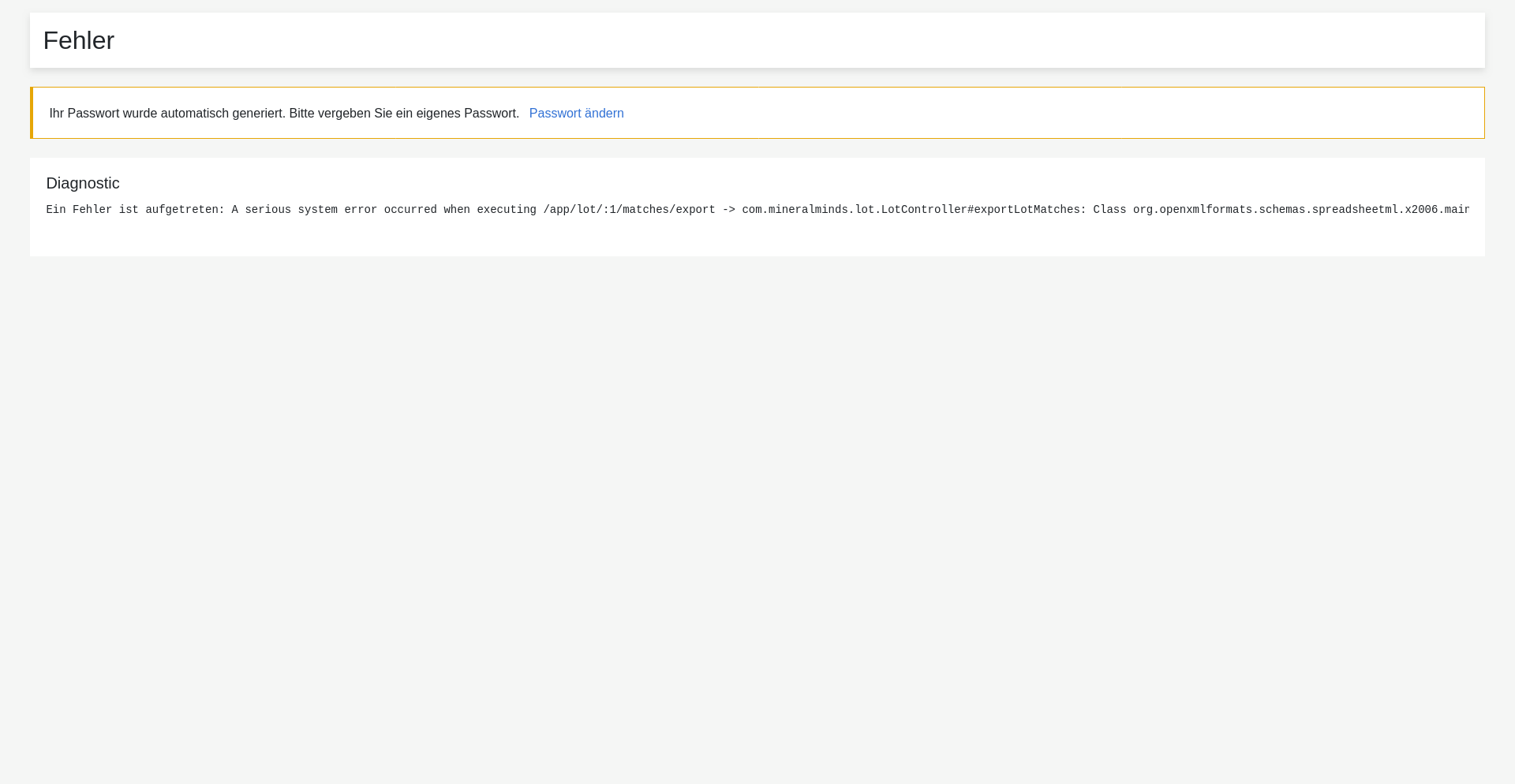Image resolution: width=1515 pixels, height=784 pixels.
Task: Click the 'Passwort ändern' link
Action: tap(576, 114)
